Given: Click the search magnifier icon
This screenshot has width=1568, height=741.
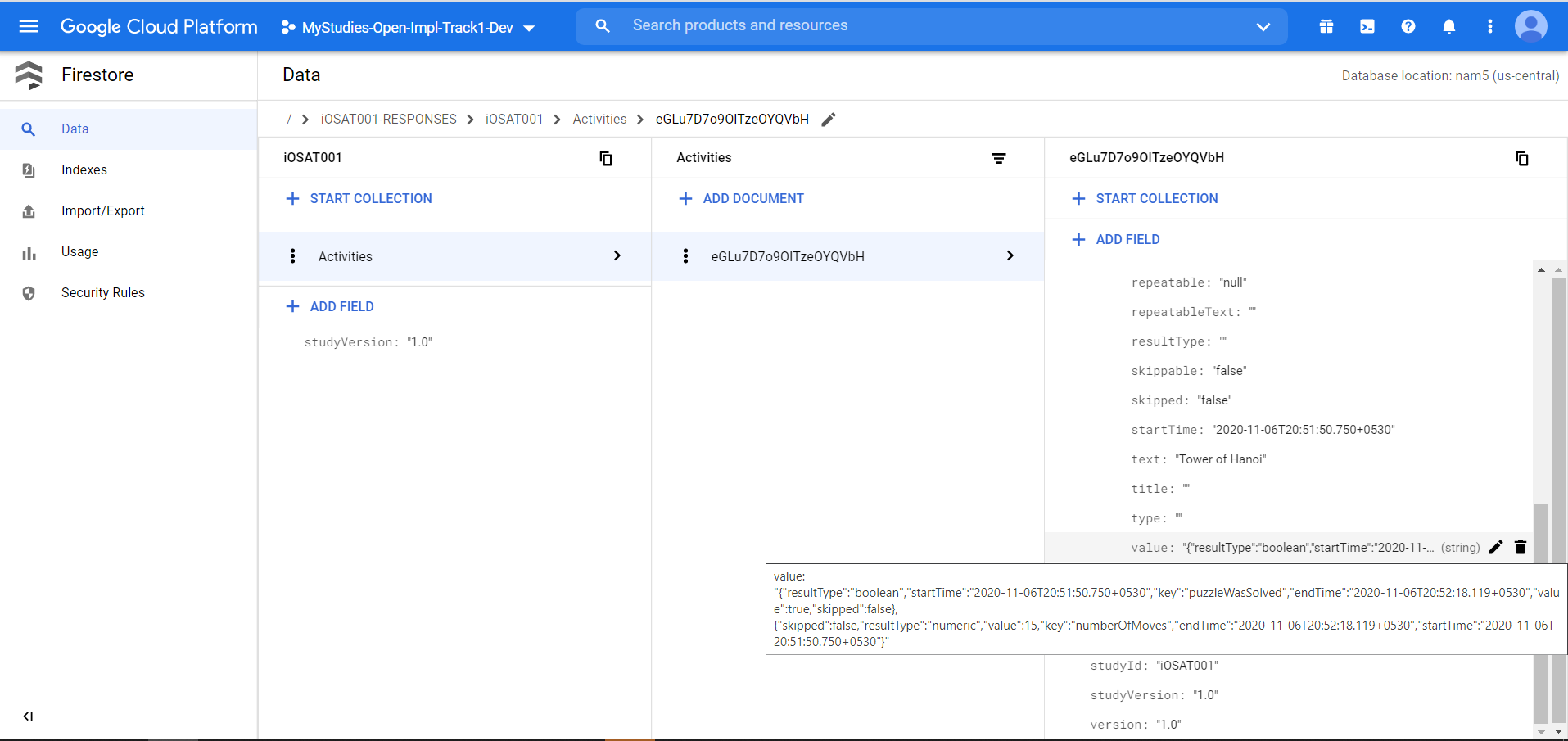Looking at the screenshot, I should click(603, 26).
